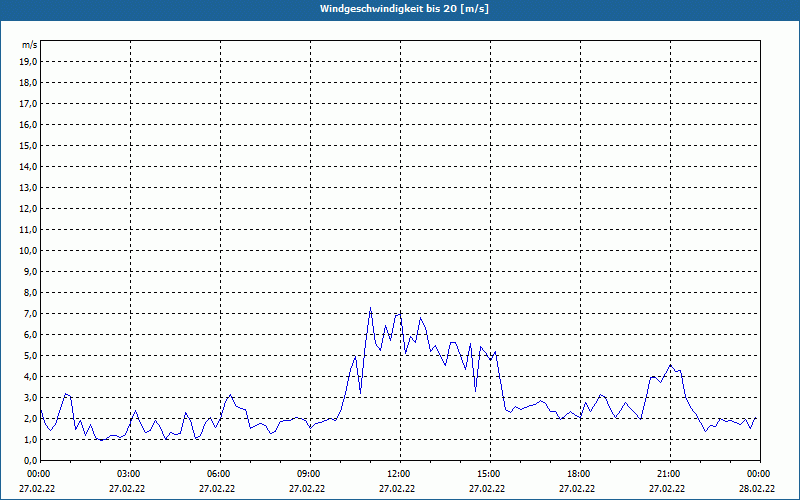The width and height of the screenshot is (800, 500).
Task: Click the 10,0 y-axis label
Action: pos(27,251)
